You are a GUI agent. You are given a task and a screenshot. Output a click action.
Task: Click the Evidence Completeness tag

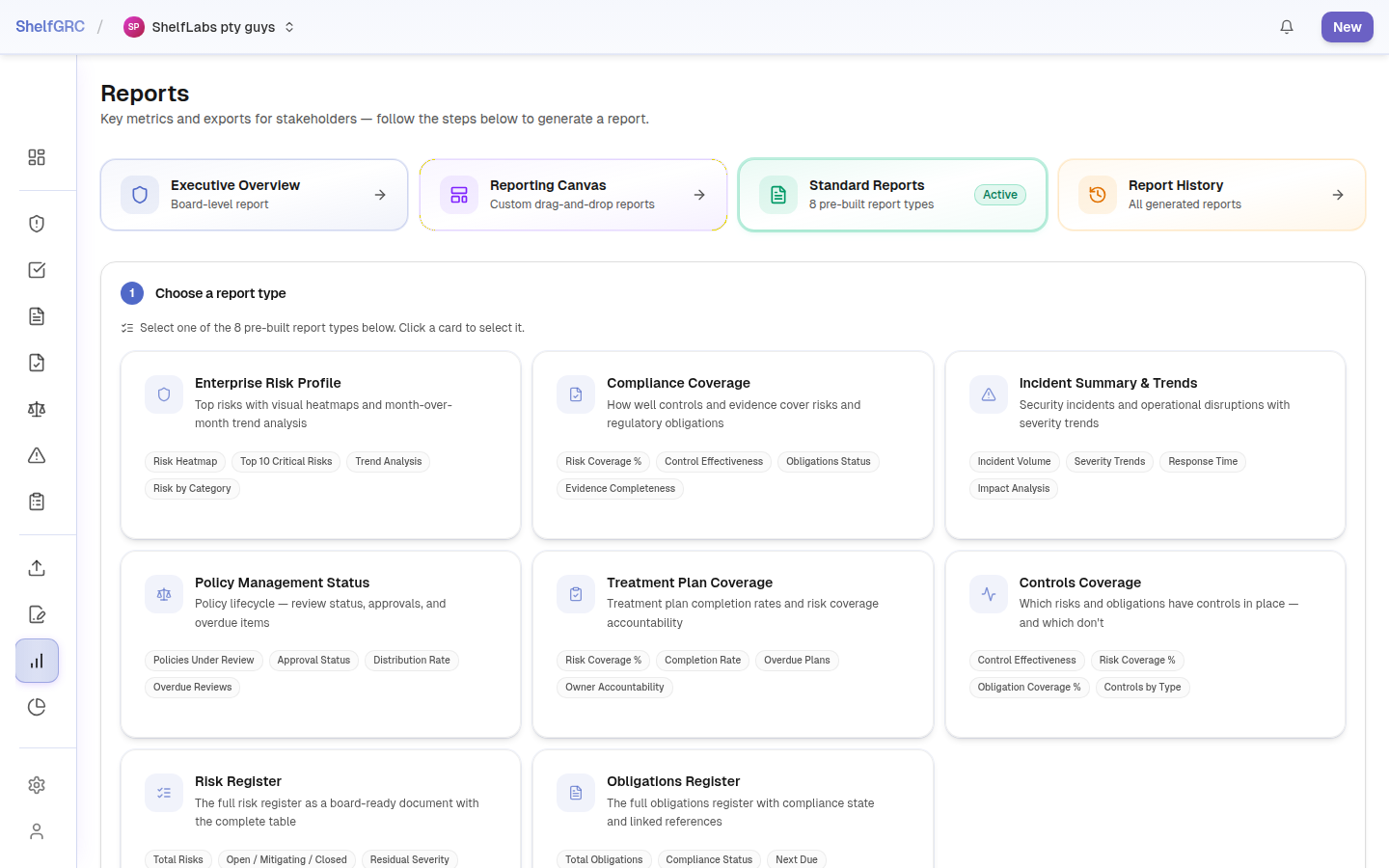pyautogui.click(x=620, y=489)
